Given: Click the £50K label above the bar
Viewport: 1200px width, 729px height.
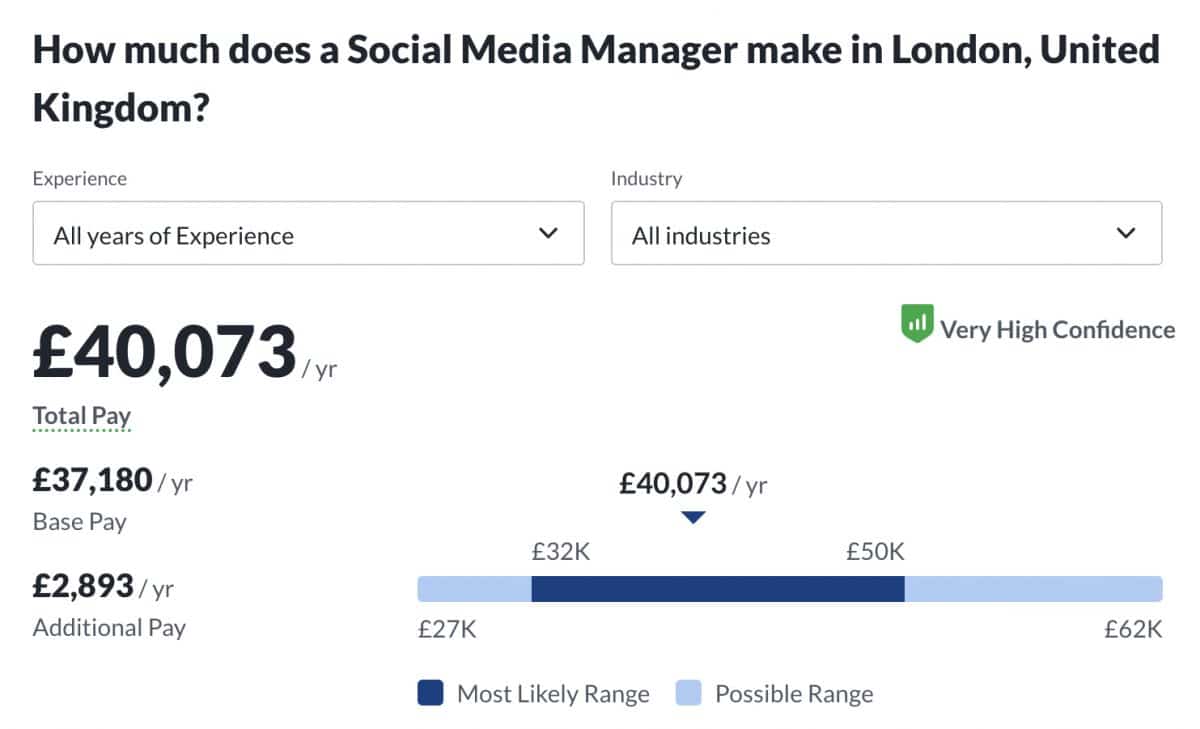Looking at the screenshot, I should [x=875, y=551].
